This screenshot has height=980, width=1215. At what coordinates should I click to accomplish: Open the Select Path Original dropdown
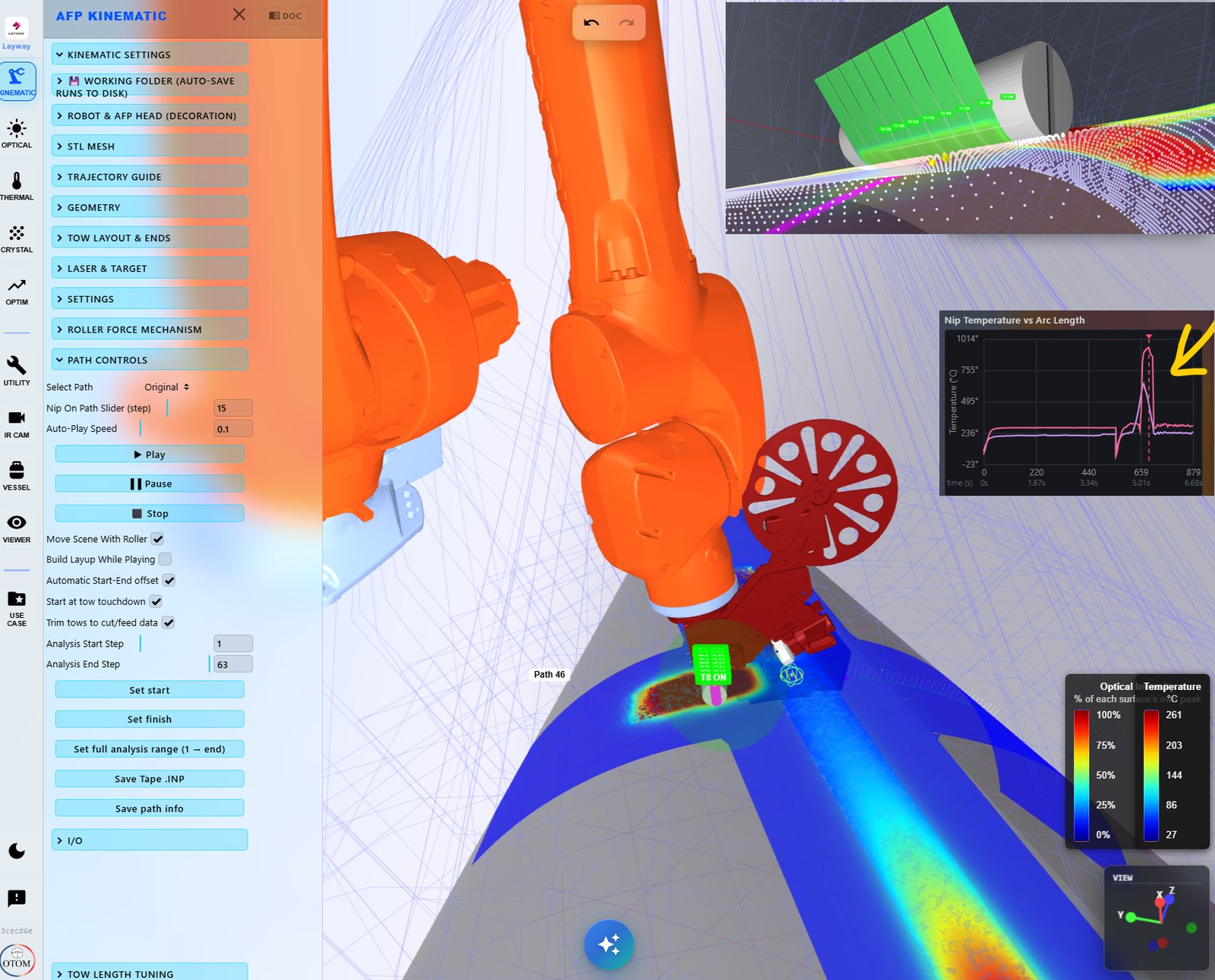click(166, 387)
